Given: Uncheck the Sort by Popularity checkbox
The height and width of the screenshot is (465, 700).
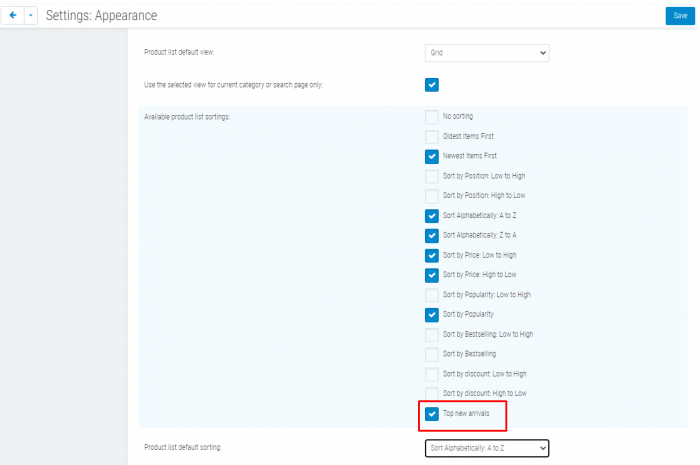Looking at the screenshot, I should 432,315.
